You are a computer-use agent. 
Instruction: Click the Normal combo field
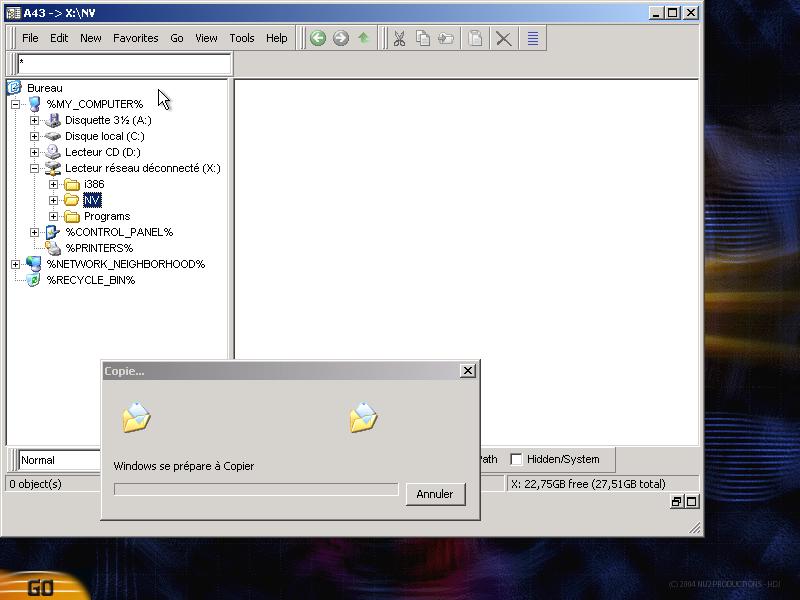pos(59,460)
